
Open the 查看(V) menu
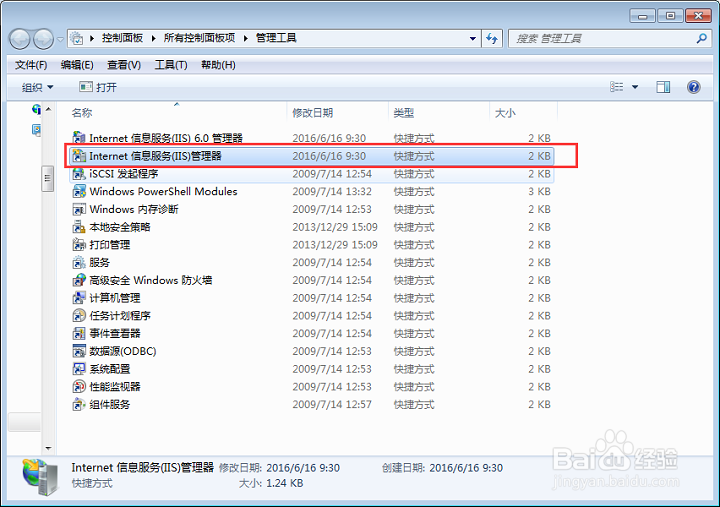coord(124,65)
